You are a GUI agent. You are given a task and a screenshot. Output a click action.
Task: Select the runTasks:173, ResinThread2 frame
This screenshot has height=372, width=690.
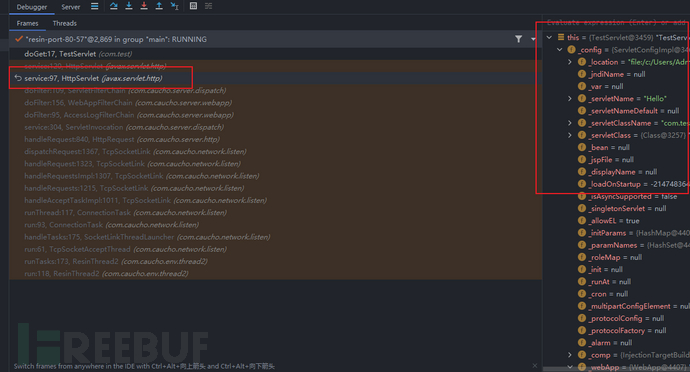[x=275, y=261]
